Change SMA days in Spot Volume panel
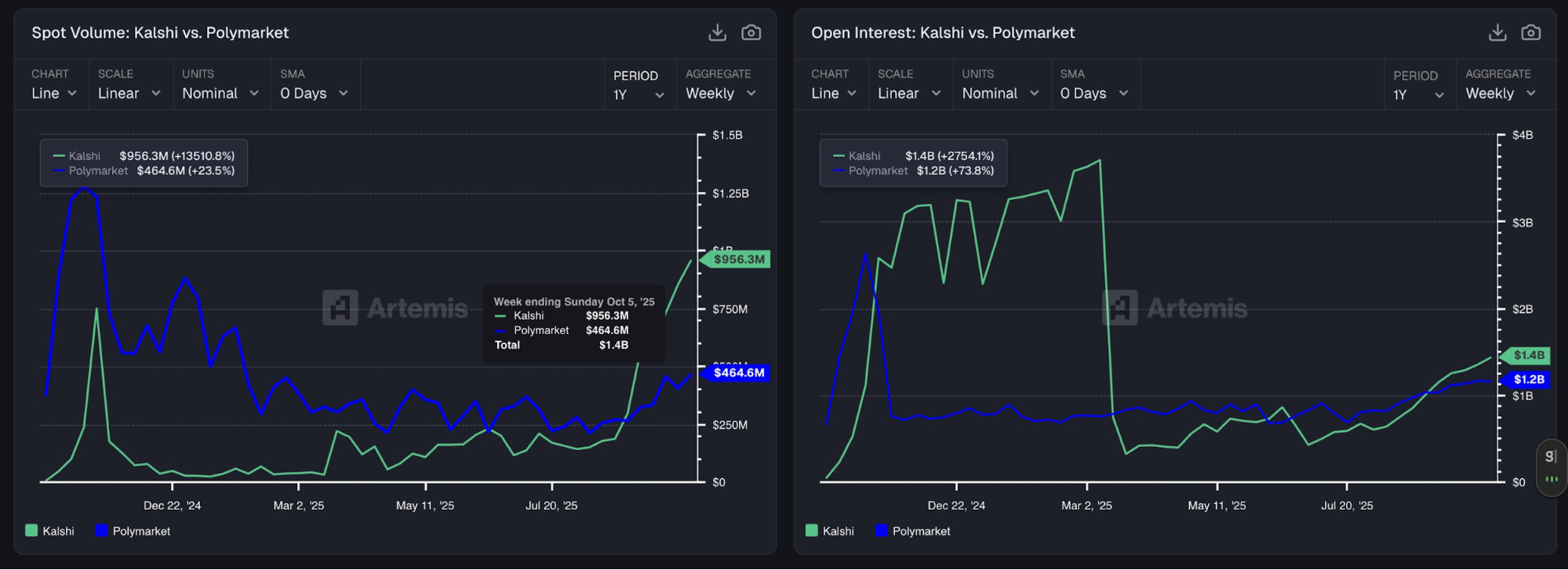The width and height of the screenshot is (1568, 570). coord(314,93)
